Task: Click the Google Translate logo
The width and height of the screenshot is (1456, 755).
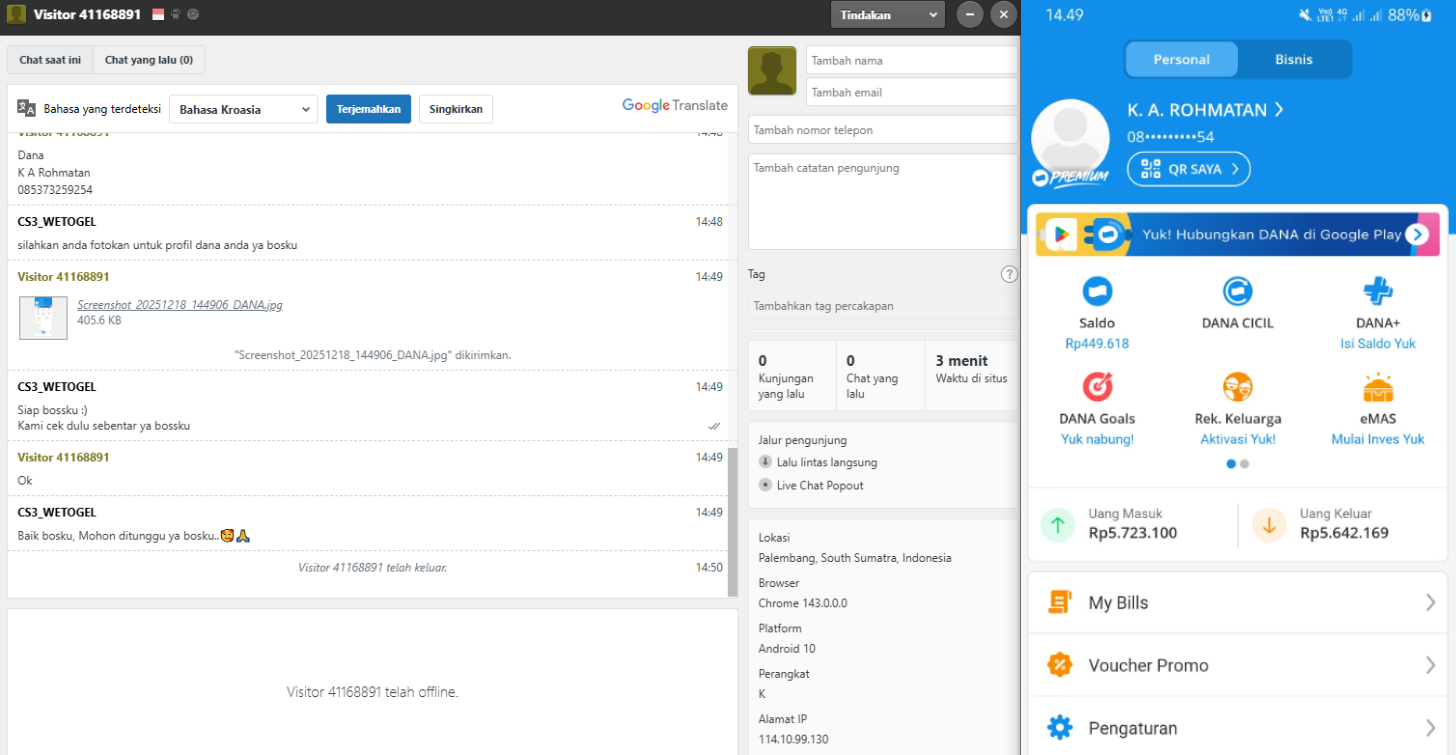Action: (675, 105)
